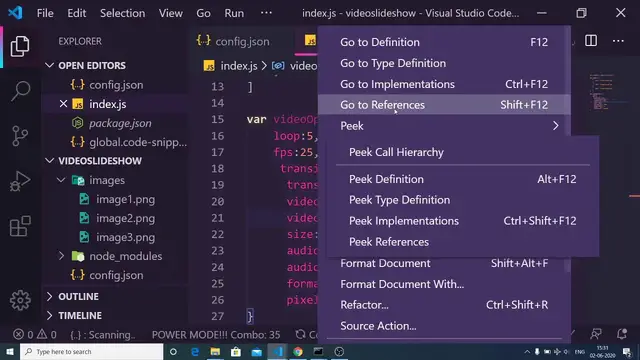
Task: Open OBS icon on taskbar
Action: click(339, 351)
